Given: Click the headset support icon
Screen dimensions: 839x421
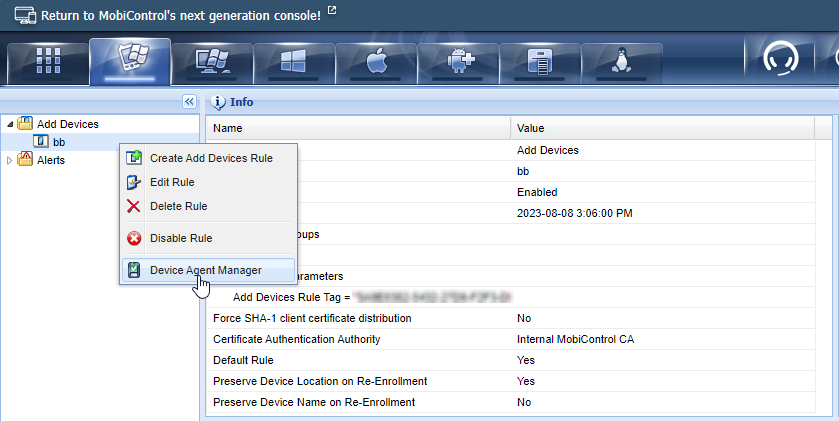Looking at the screenshot, I should click(x=780, y=62).
